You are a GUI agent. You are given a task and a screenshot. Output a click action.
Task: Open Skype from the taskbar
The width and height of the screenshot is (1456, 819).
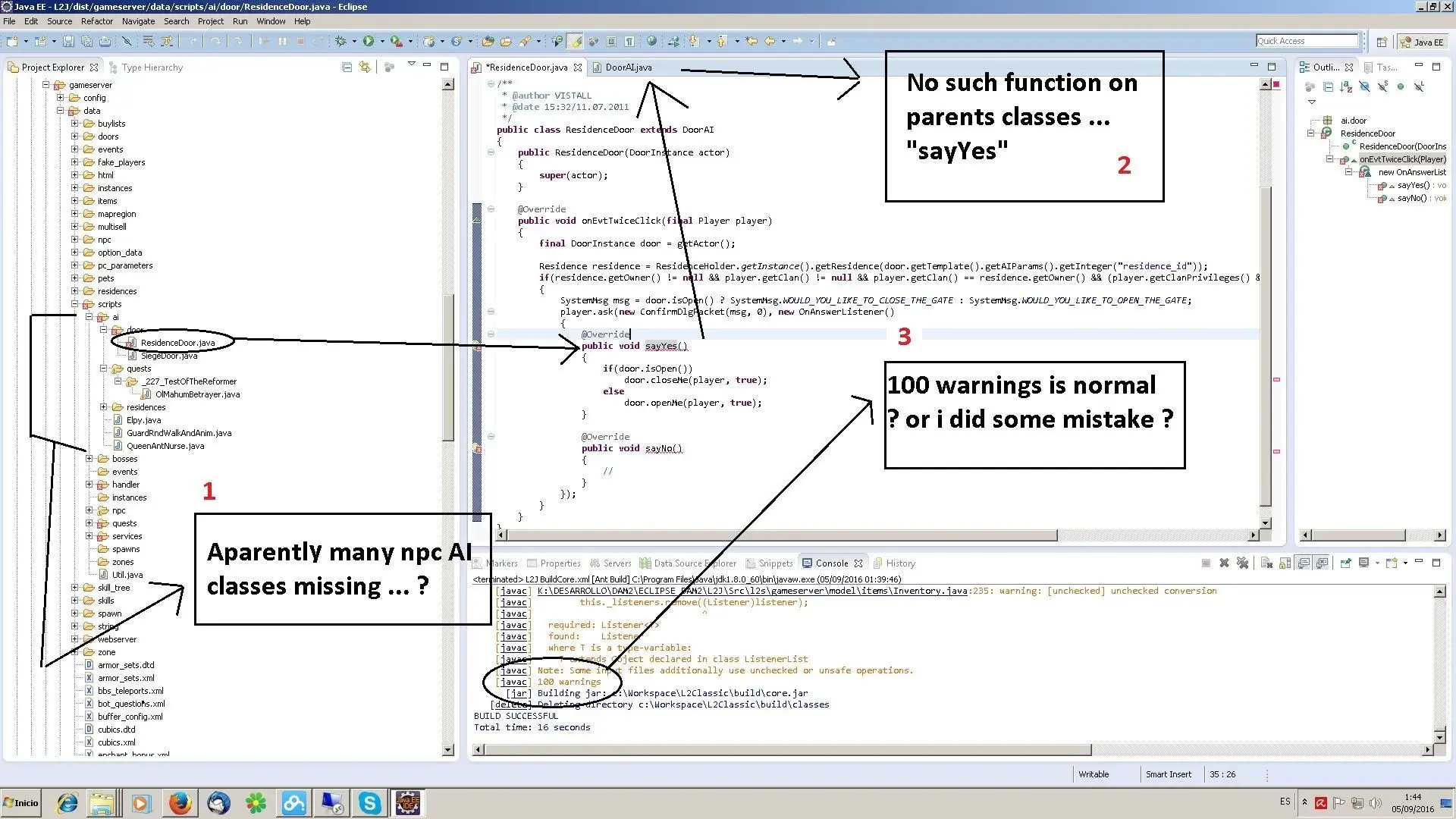370,803
